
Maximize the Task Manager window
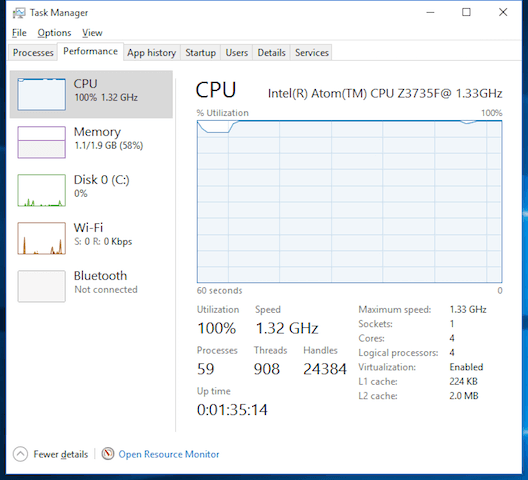click(466, 12)
